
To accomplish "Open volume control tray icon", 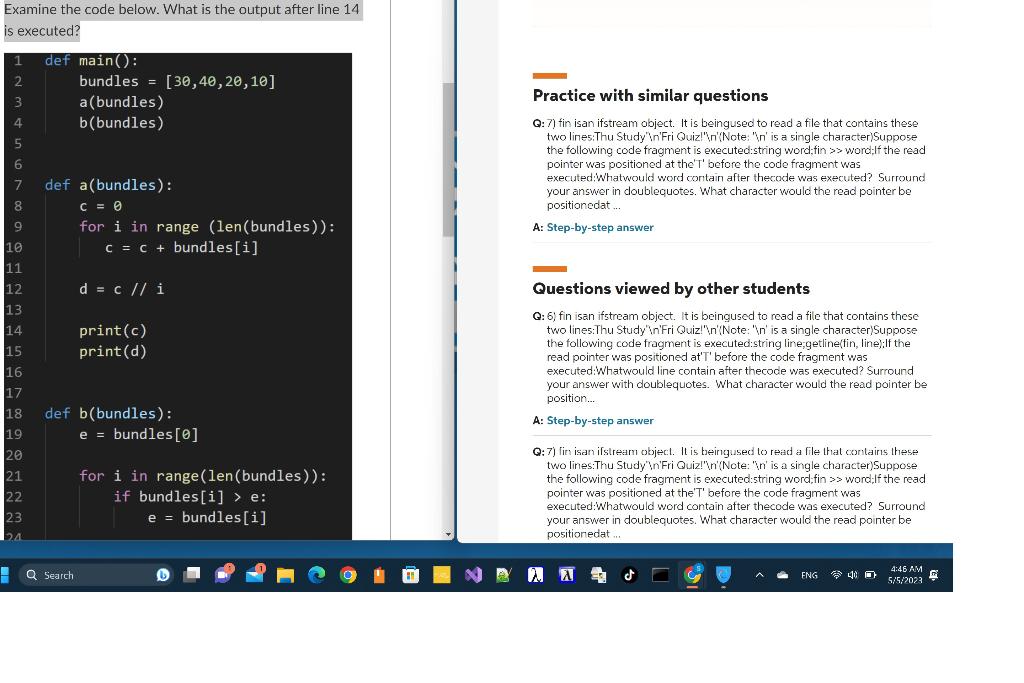I will click(x=852, y=575).
